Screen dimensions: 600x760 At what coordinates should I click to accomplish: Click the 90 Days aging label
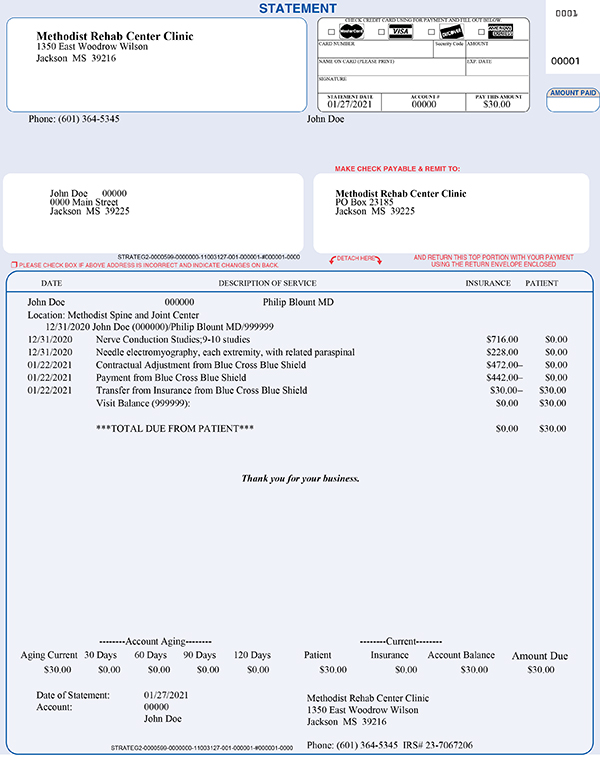(x=200, y=655)
